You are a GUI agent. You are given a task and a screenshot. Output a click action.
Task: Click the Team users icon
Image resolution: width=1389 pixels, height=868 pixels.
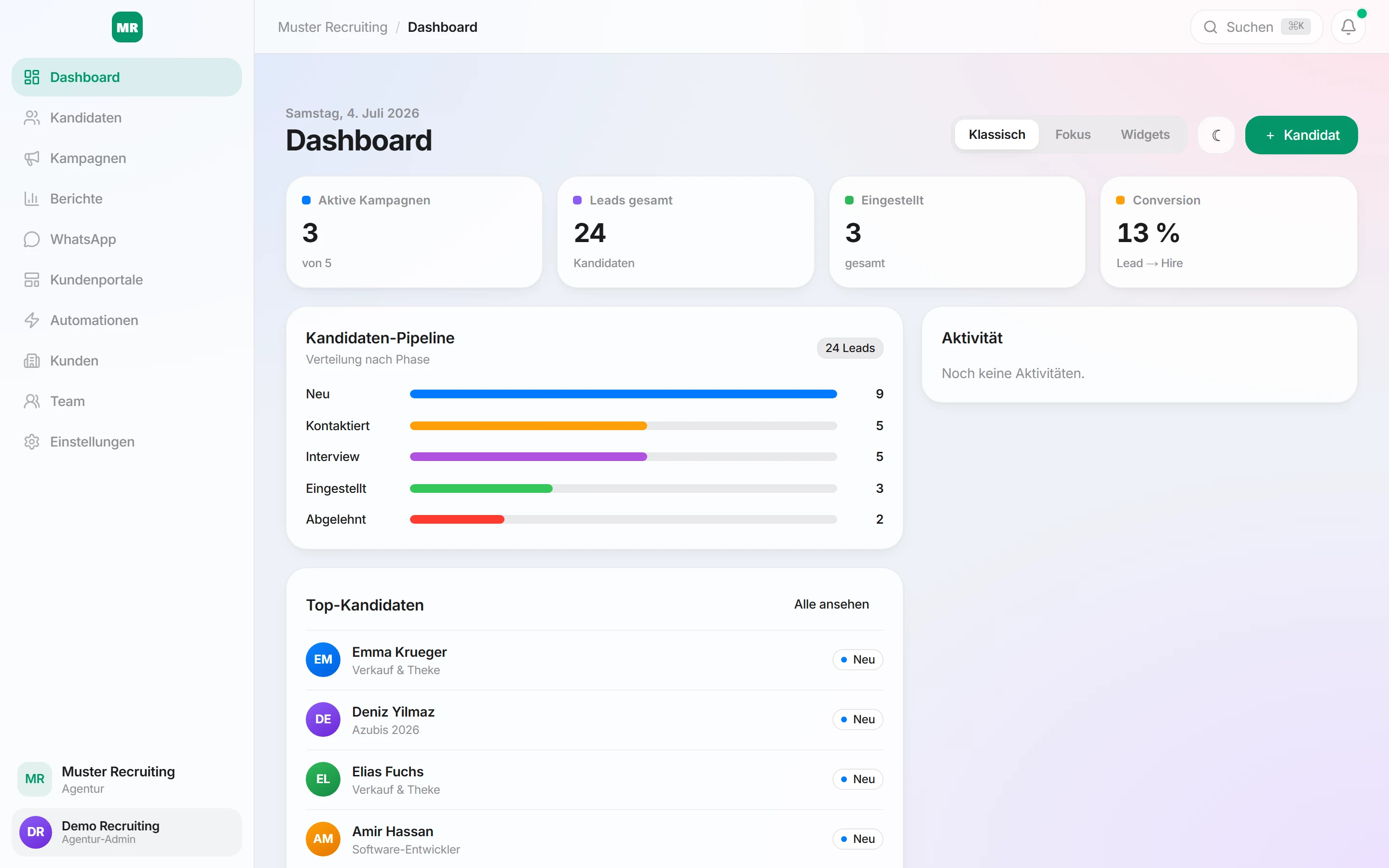coord(31,401)
